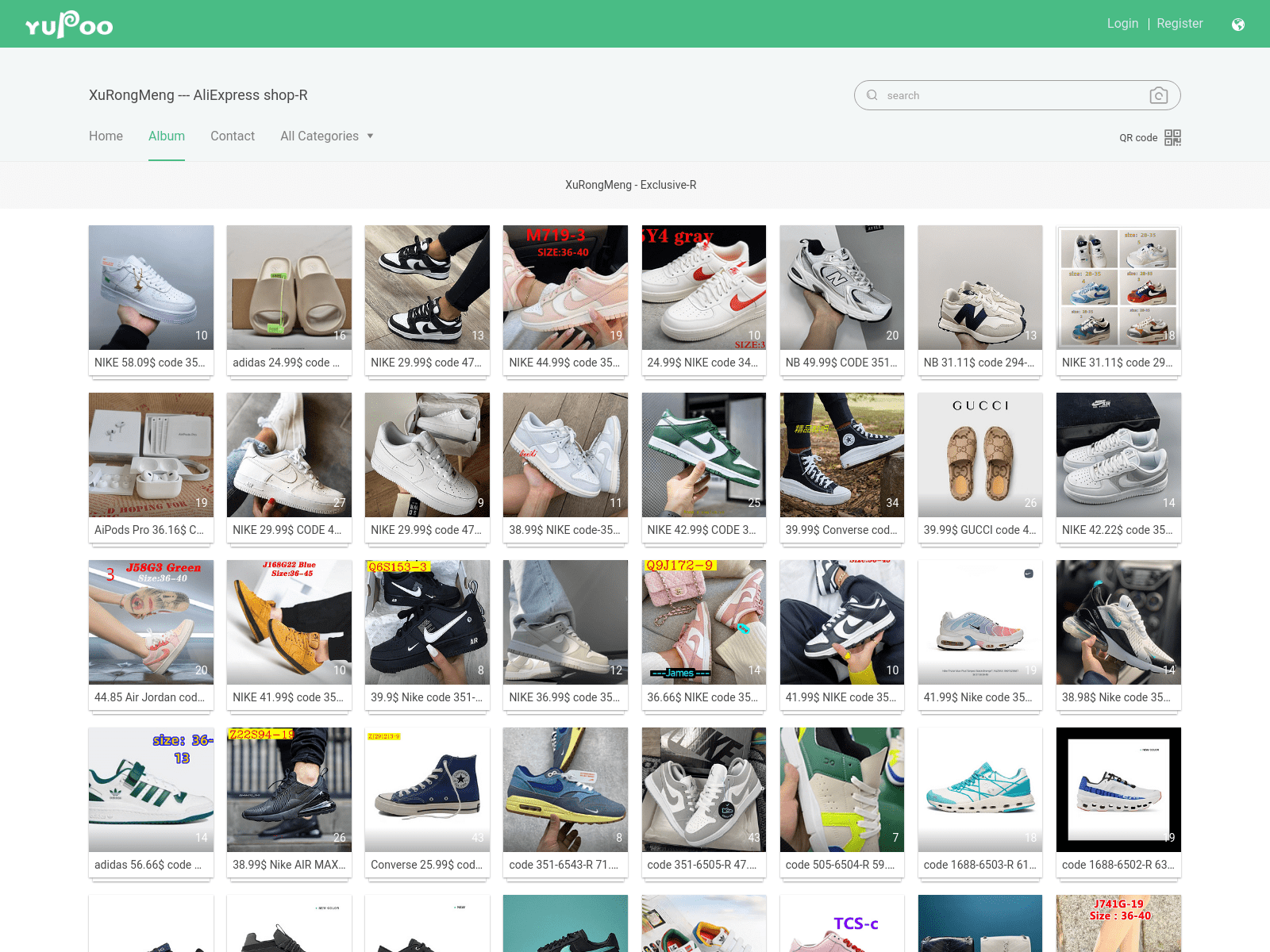Viewport: 1270px width, 952px height.
Task: Open 24.99$ NIKE code 34 album
Action: 703,301
